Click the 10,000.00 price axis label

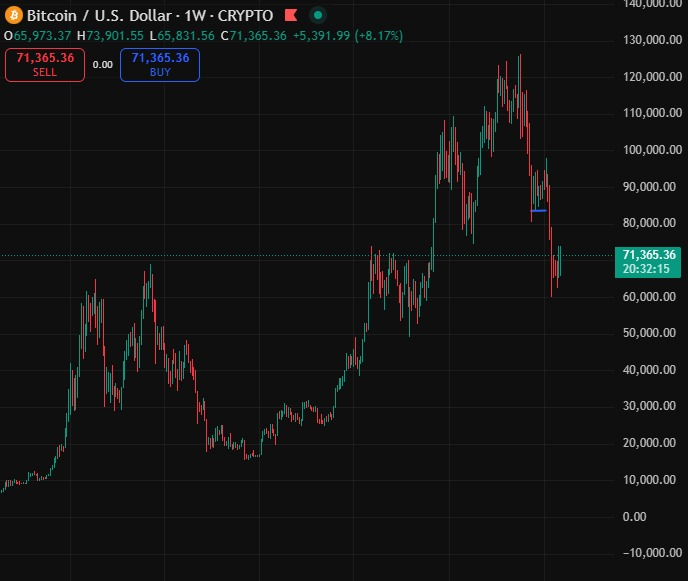[x=649, y=480]
